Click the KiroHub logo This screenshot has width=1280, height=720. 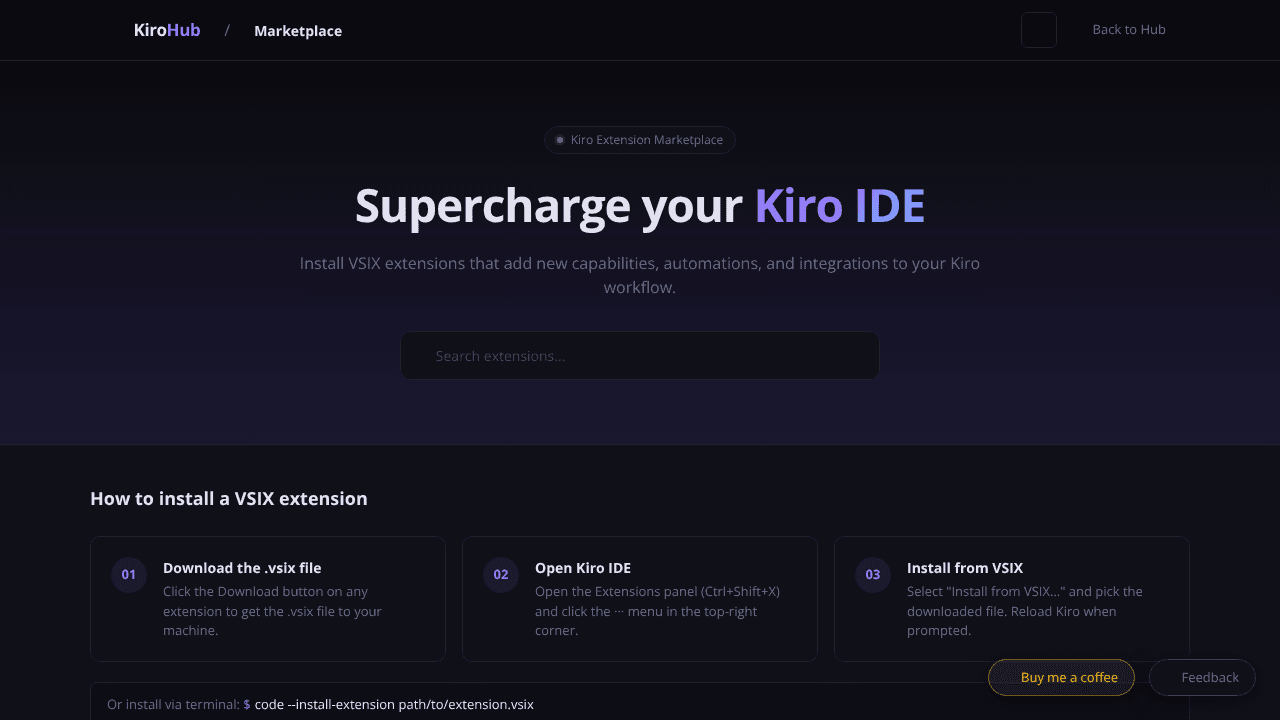[x=167, y=30]
